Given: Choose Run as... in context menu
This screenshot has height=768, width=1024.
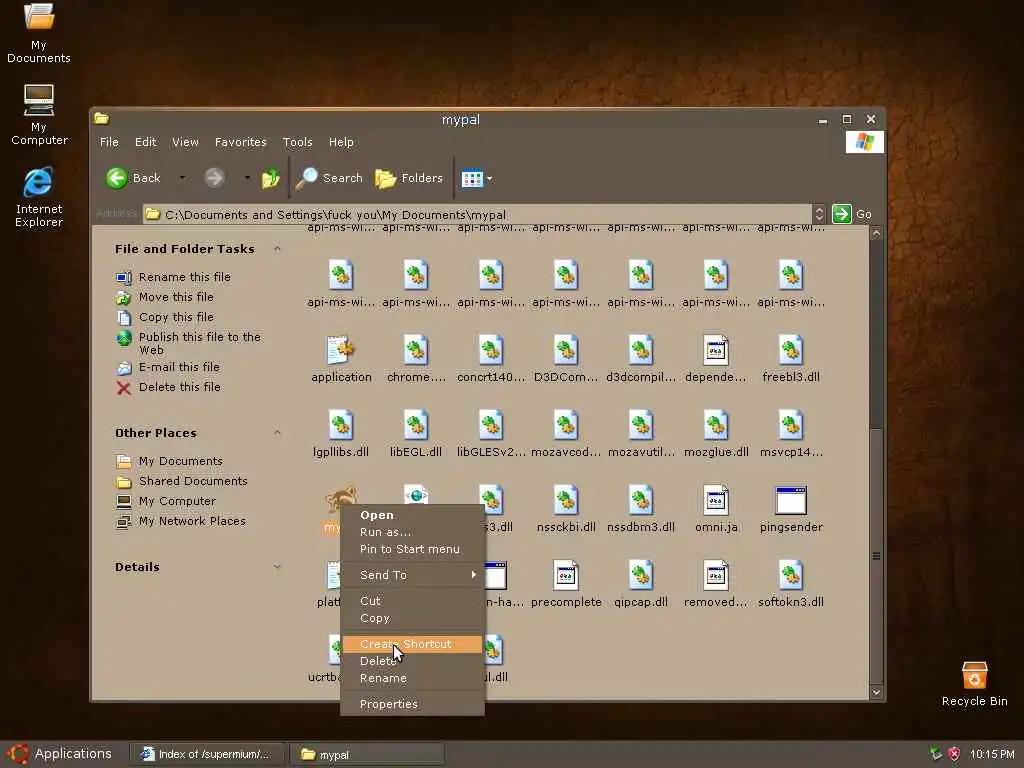Looking at the screenshot, I should click(412, 532).
